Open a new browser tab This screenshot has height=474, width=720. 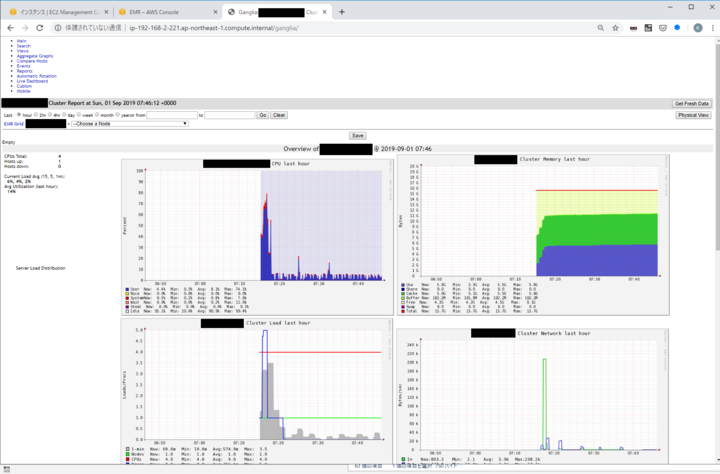click(x=342, y=12)
